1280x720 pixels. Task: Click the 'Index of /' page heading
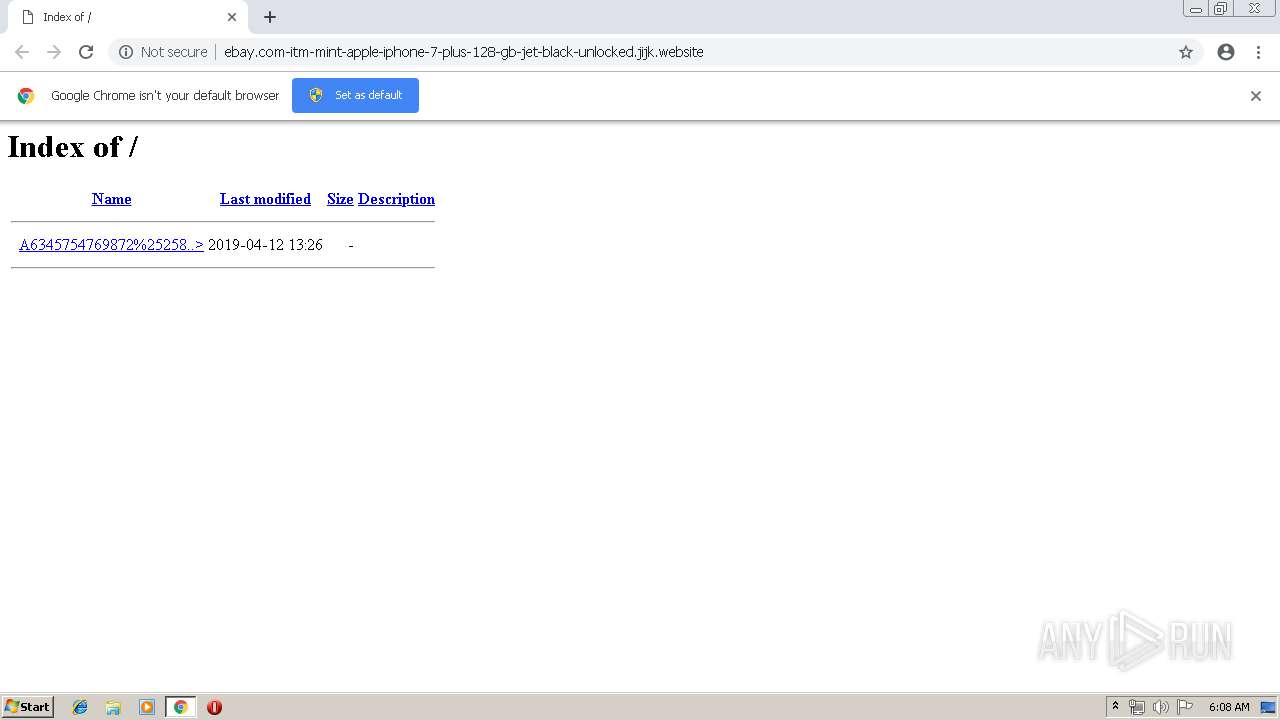[x=73, y=147]
